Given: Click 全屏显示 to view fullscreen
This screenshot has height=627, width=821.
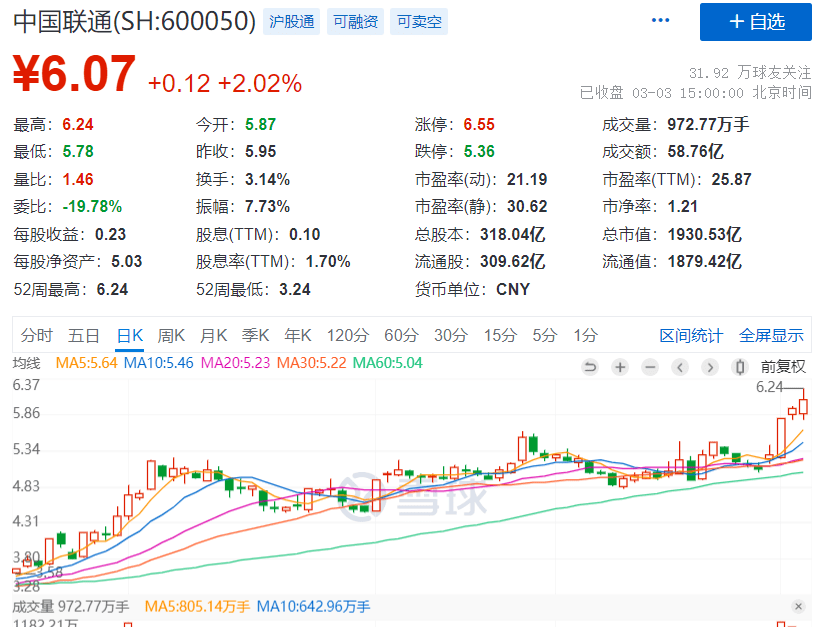Looking at the screenshot, I should point(771,335).
